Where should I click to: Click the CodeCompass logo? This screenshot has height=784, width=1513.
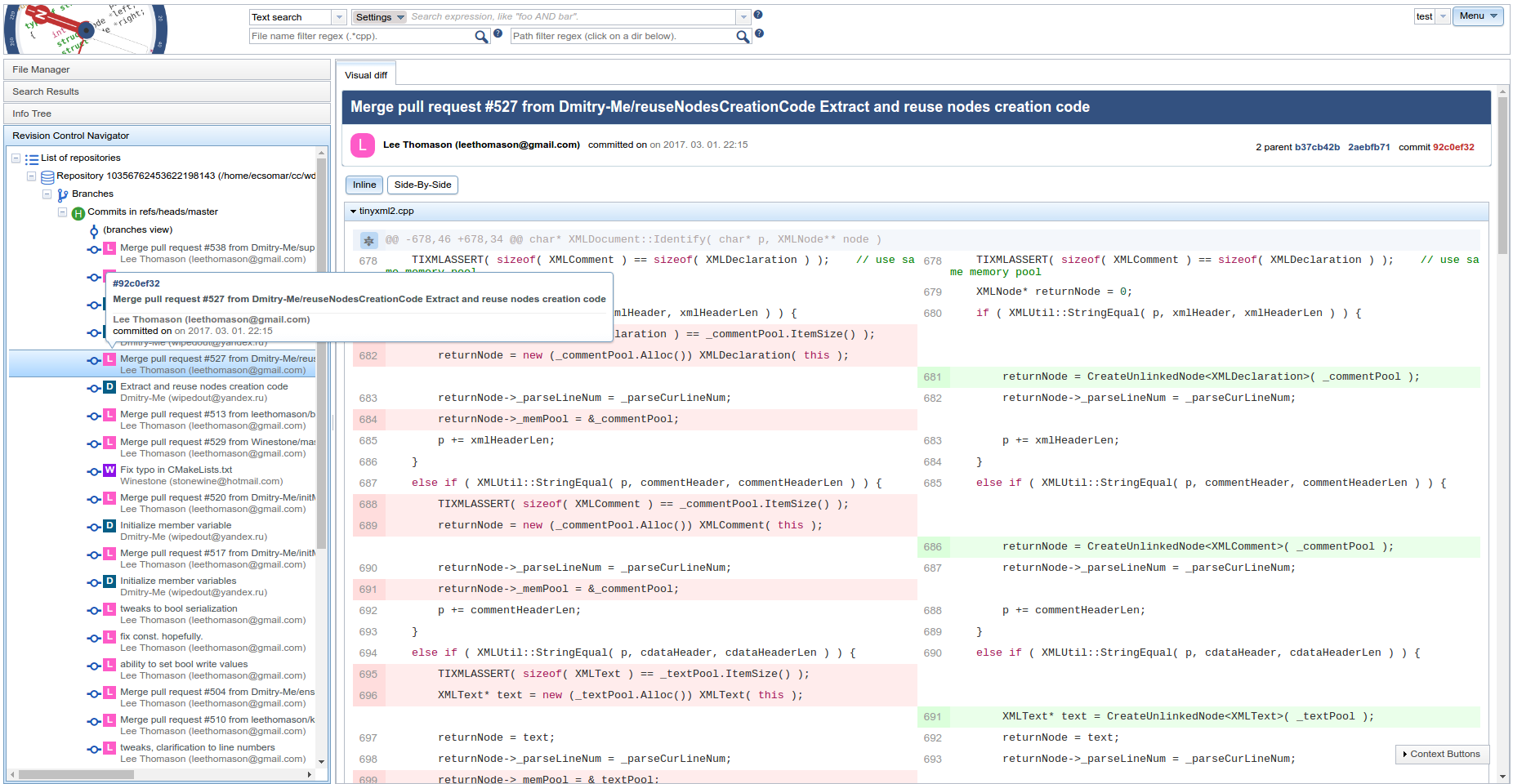[x=85, y=29]
